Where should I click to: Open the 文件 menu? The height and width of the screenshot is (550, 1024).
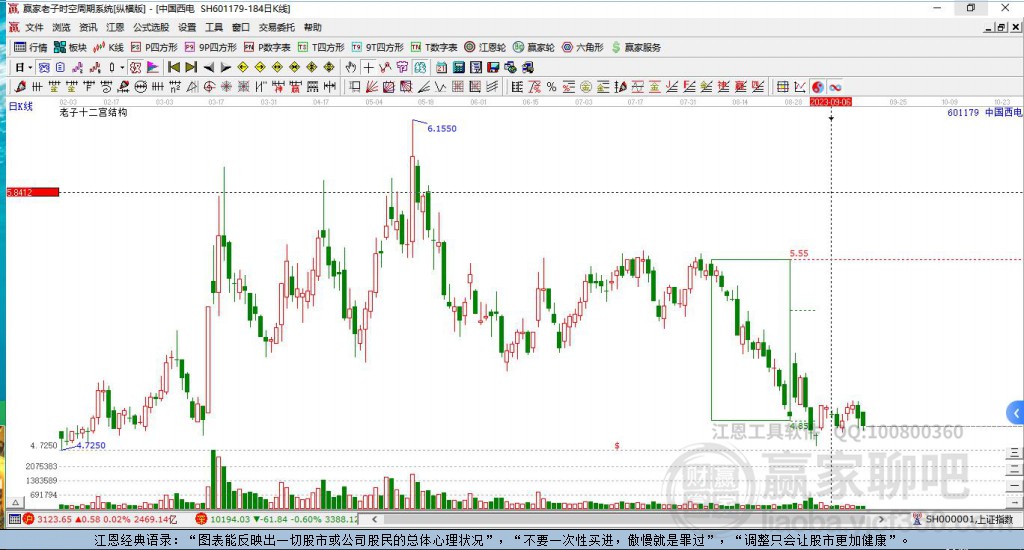pos(34,27)
